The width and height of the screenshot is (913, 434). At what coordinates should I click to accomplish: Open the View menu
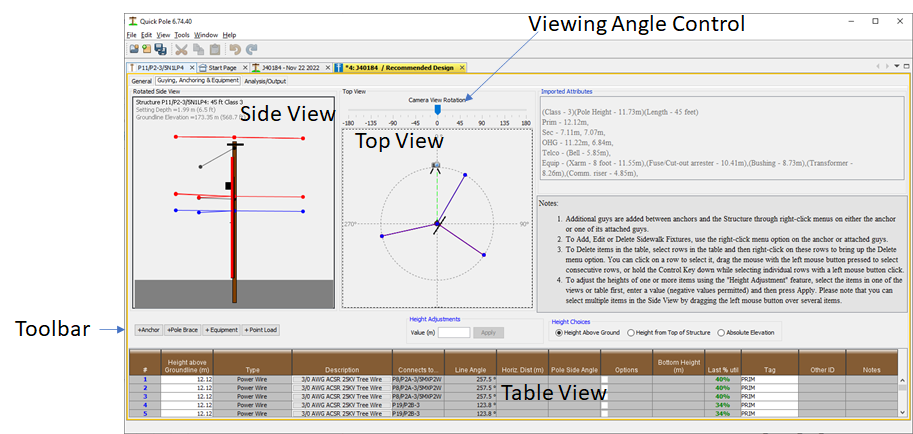pos(163,35)
